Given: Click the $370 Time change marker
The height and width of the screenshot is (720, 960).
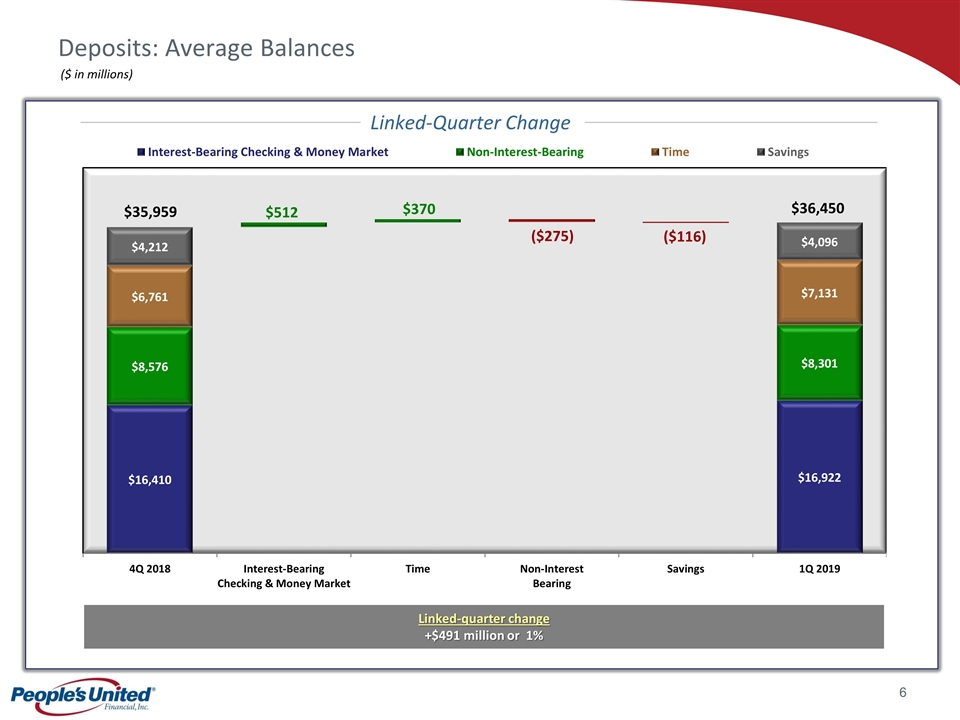Looking at the screenshot, I should tap(417, 219).
